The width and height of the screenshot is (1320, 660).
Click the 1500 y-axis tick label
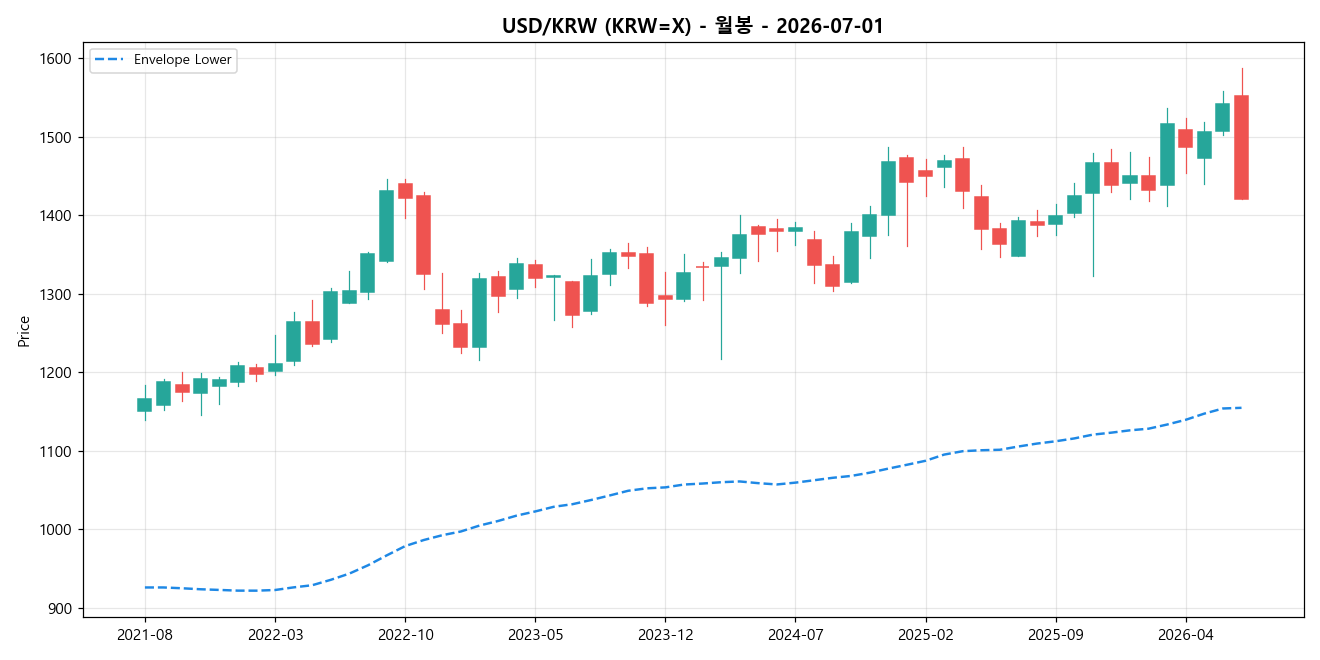57,137
